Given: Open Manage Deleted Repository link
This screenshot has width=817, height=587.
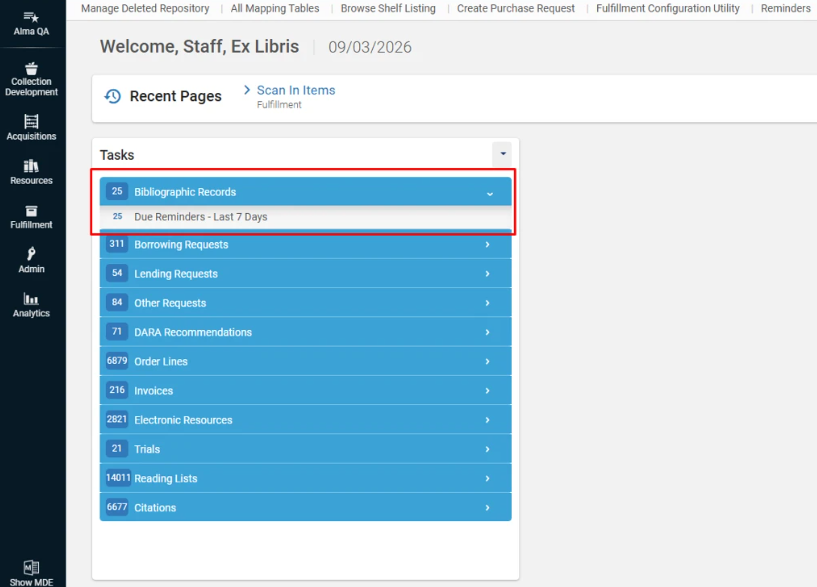Looking at the screenshot, I should [x=145, y=8].
